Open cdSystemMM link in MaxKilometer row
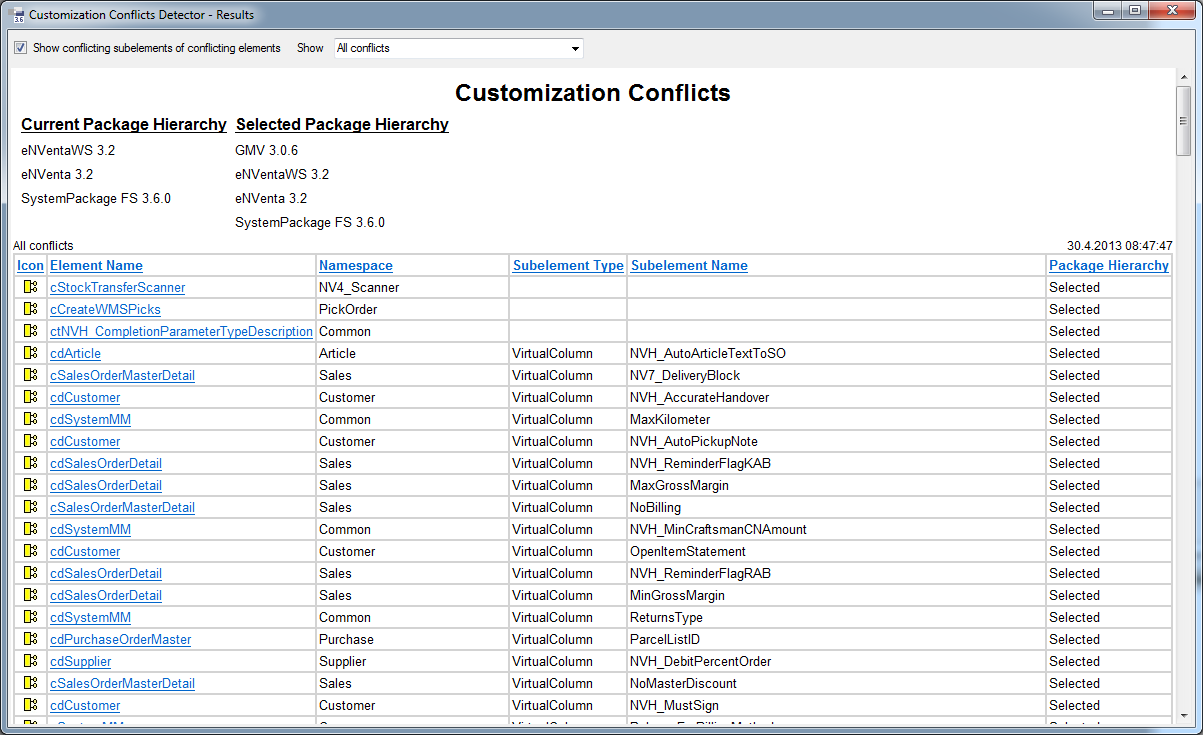The image size is (1203, 735). (x=90, y=419)
